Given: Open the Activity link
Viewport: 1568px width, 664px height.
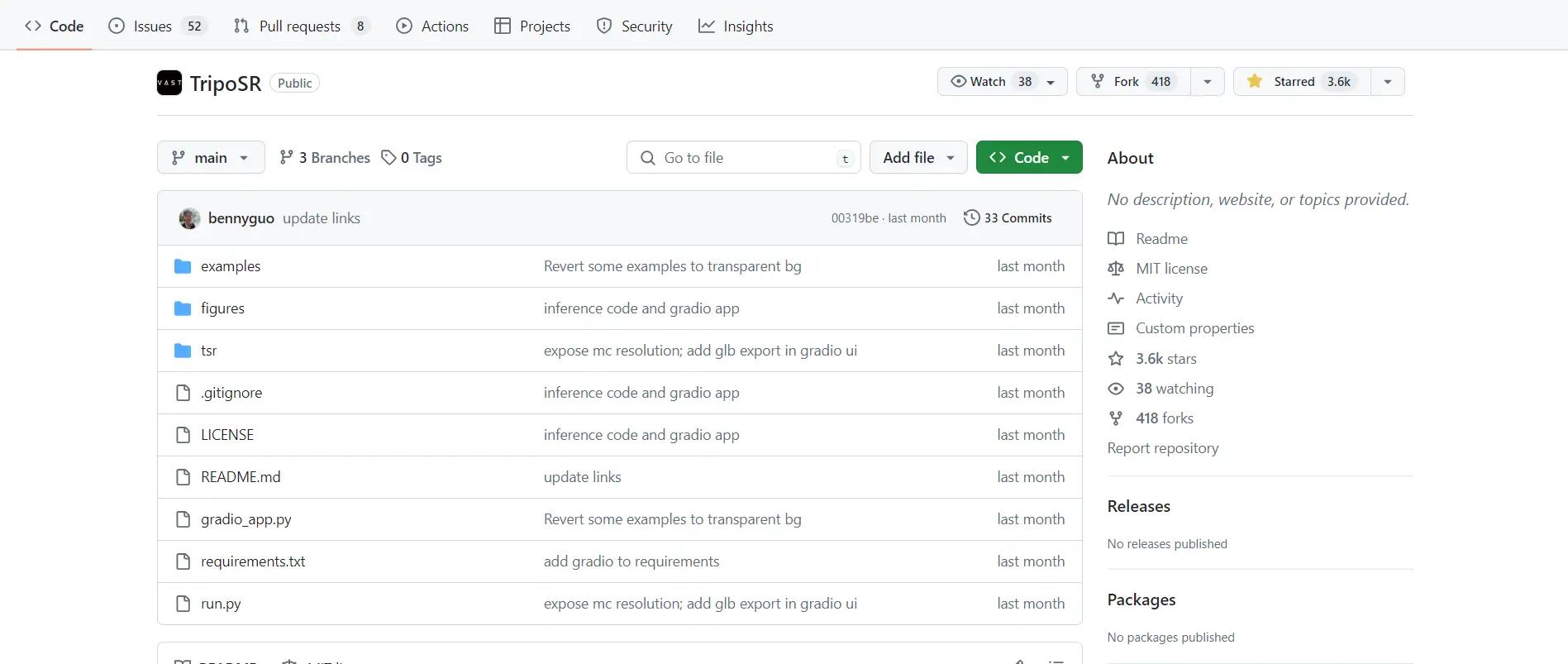Looking at the screenshot, I should pos(1146,299).
